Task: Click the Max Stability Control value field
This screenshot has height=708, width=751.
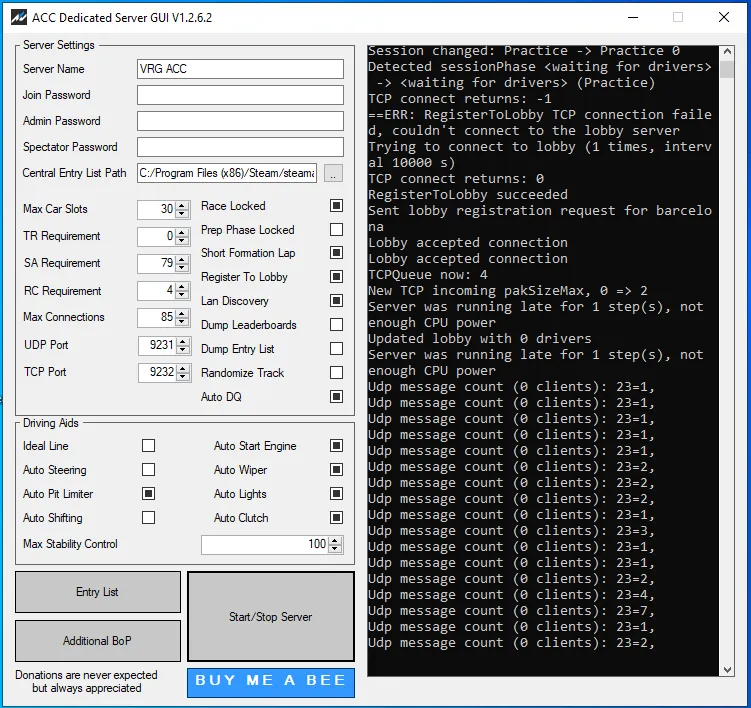Action: (265, 545)
